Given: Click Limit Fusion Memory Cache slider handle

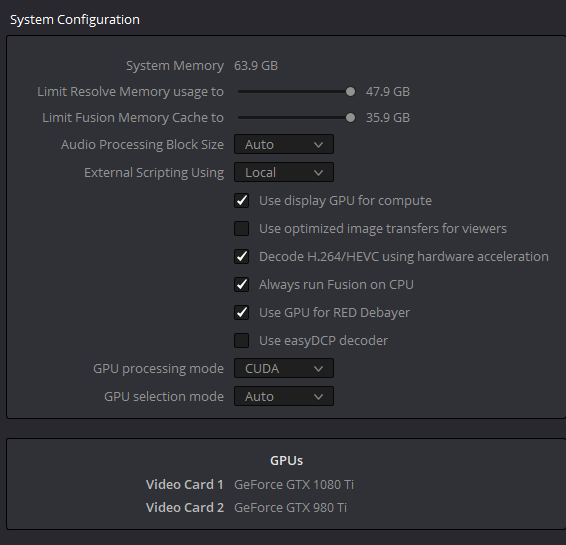Looking at the screenshot, I should tap(350, 118).
